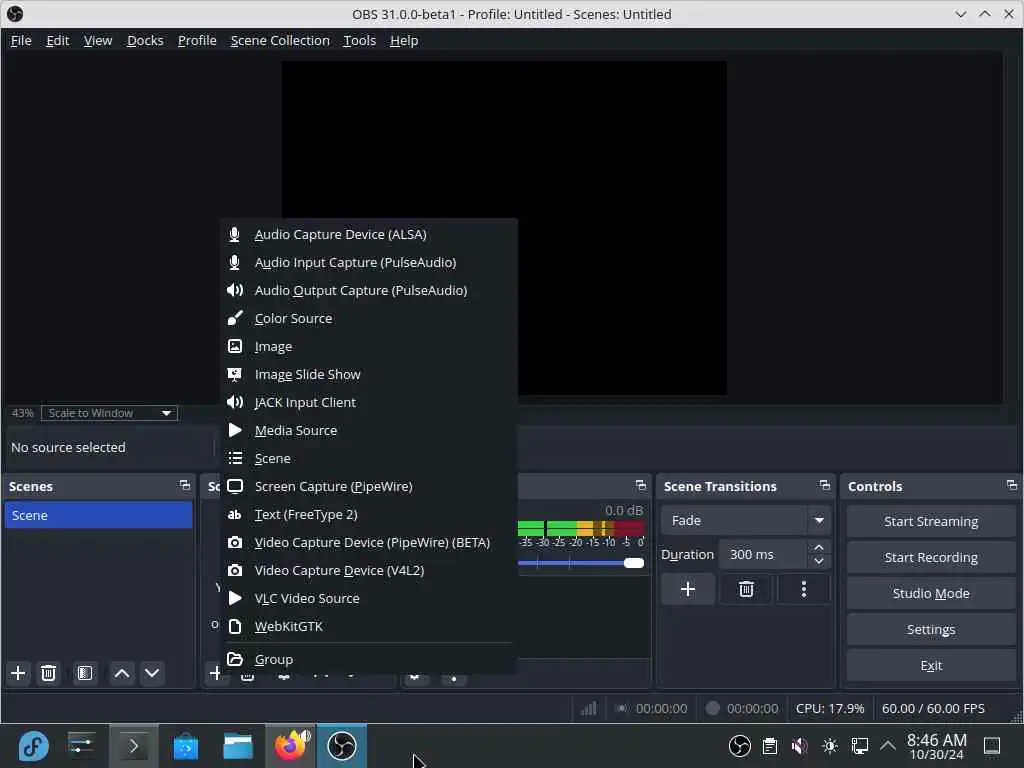Add an Image Slide Show source

(x=369, y=375)
